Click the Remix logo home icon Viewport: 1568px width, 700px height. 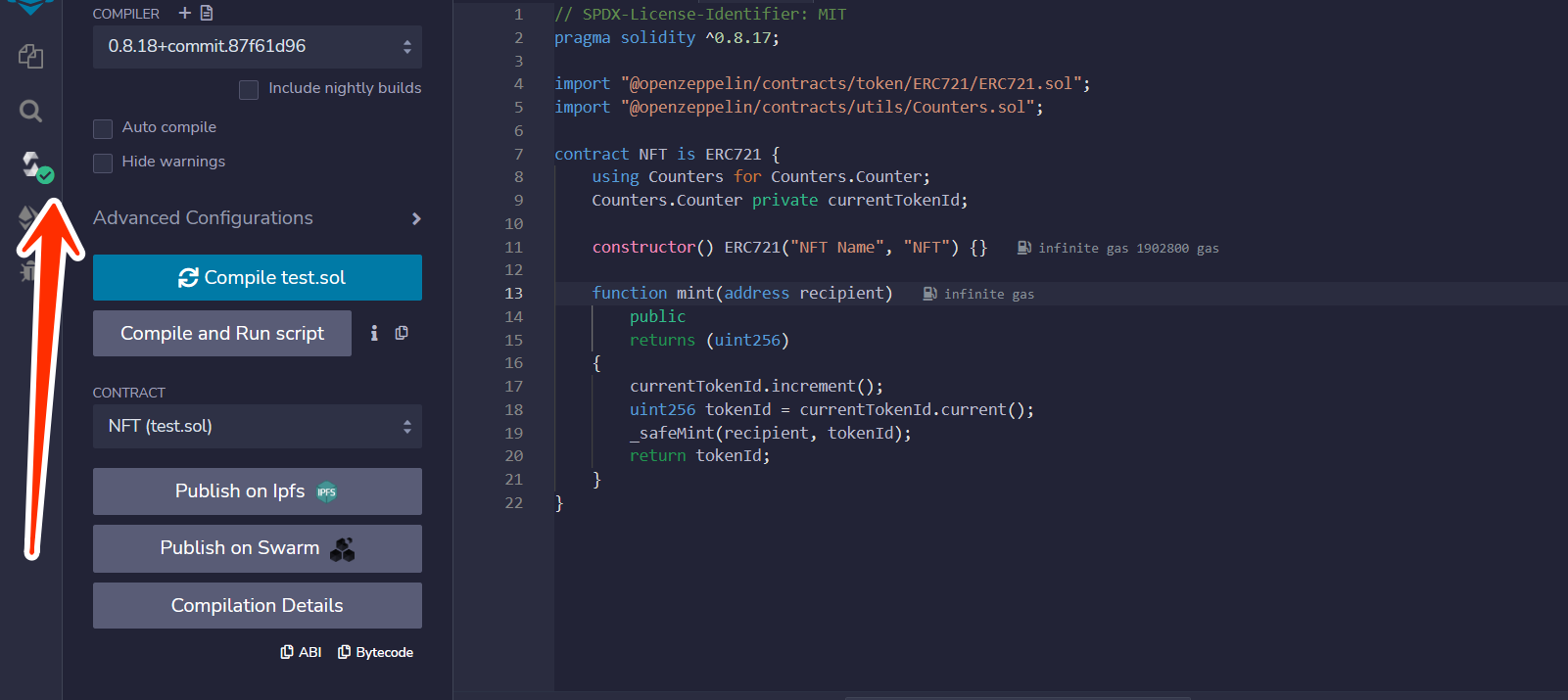click(30, 7)
